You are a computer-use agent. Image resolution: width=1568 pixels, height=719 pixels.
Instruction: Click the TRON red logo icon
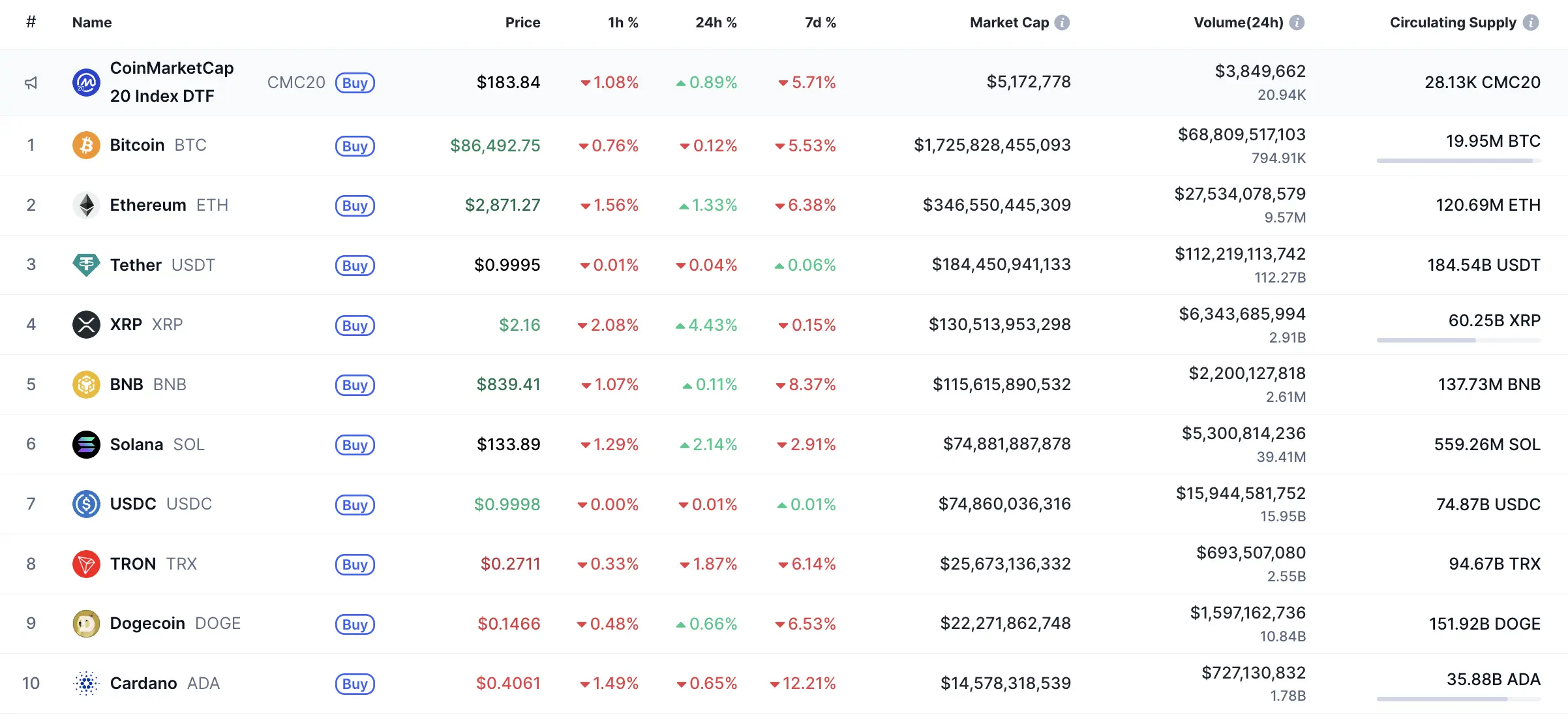point(86,564)
